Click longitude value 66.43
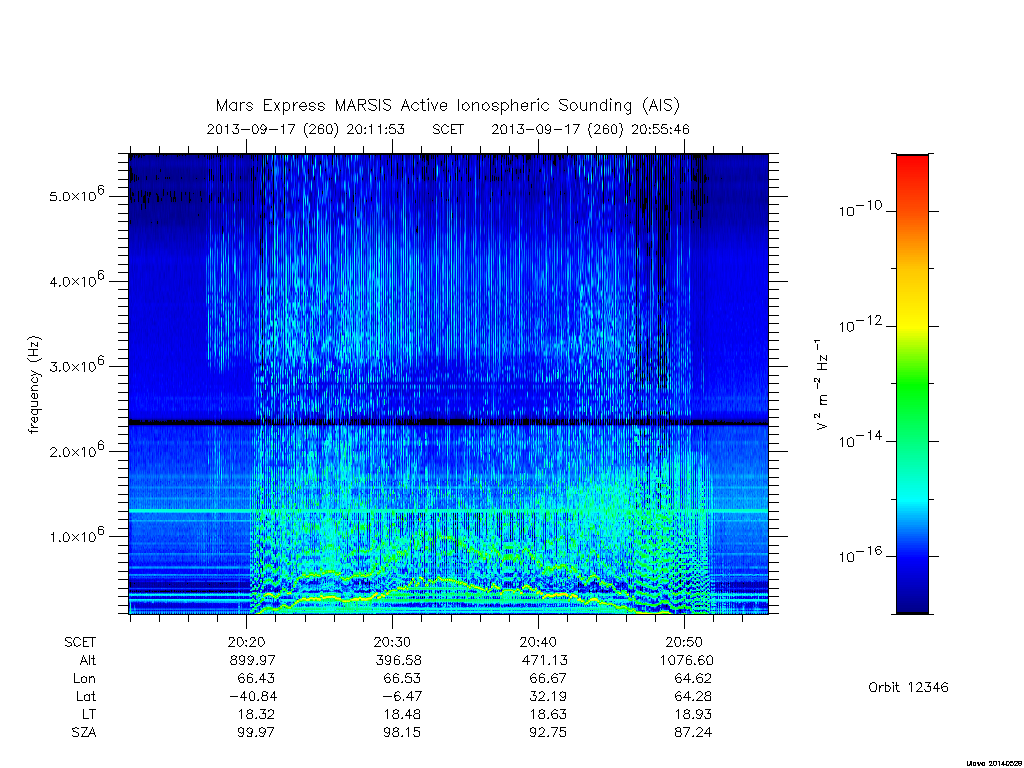This screenshot has height=768, width=1024. point(256,679)
